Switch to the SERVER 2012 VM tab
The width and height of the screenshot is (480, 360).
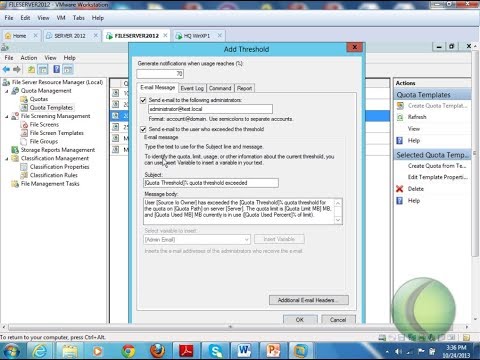pyautogui.click(x=70, y=36)
